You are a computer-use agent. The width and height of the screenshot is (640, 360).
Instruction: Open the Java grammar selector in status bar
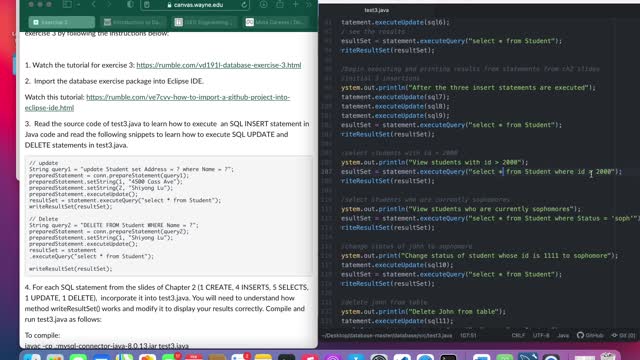563,335
